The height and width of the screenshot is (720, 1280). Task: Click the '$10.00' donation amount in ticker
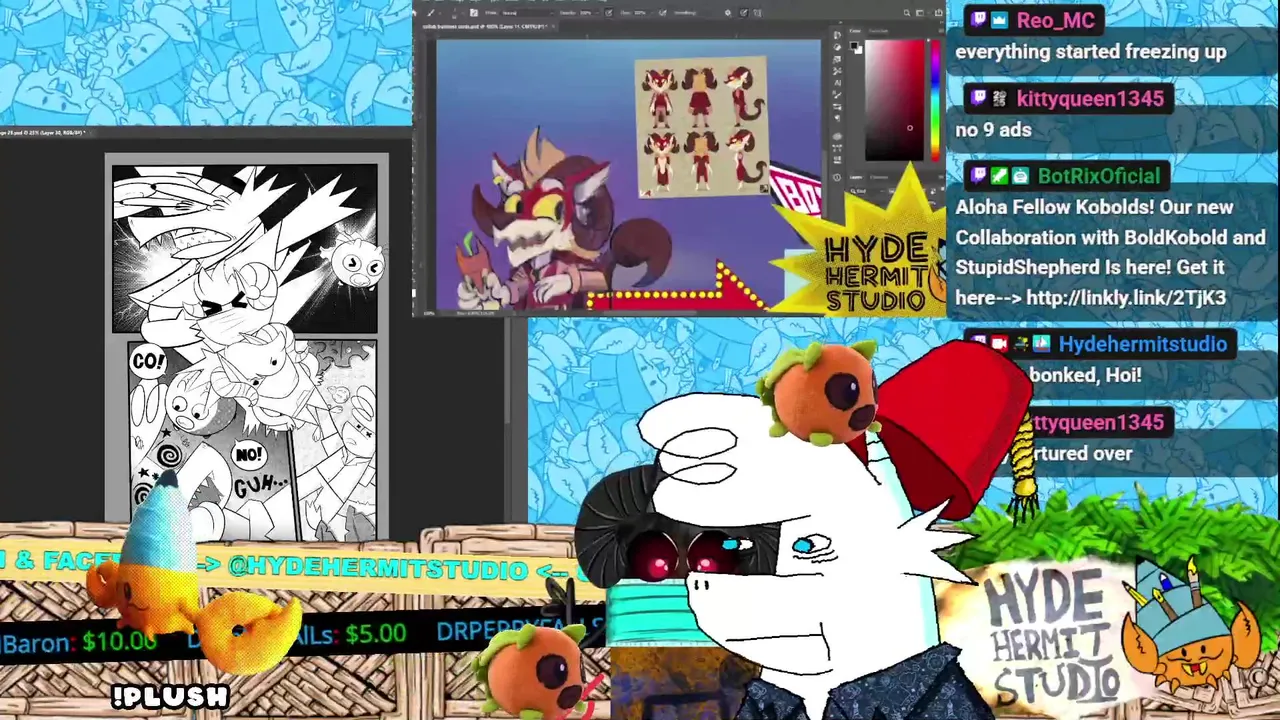tap(119, 640)
